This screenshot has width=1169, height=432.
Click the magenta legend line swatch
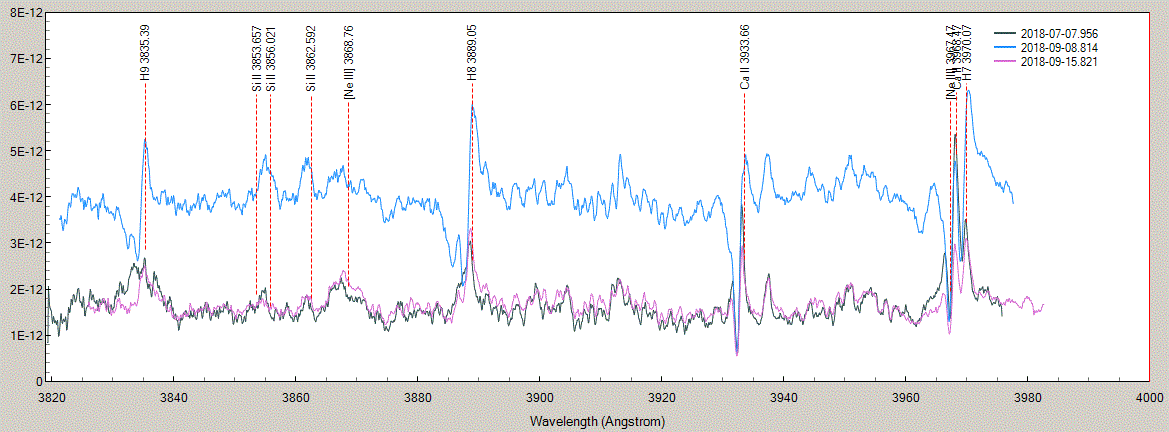click(x=1003, y=62)
